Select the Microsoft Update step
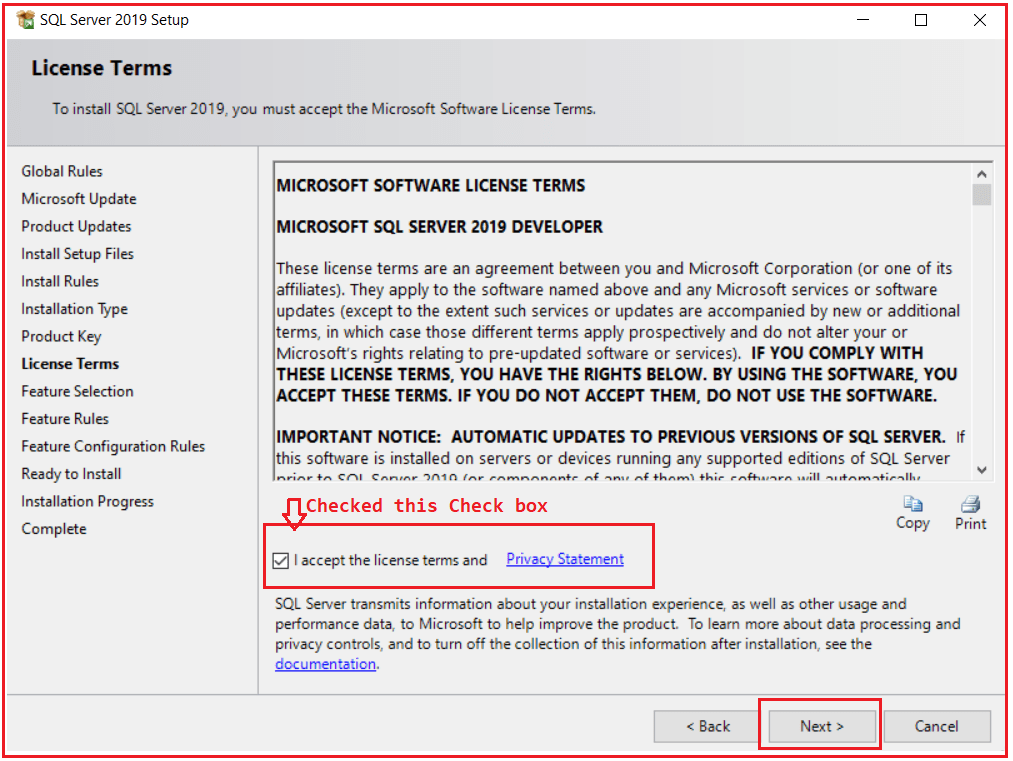The image size is (1013, 761). [79, 199]
